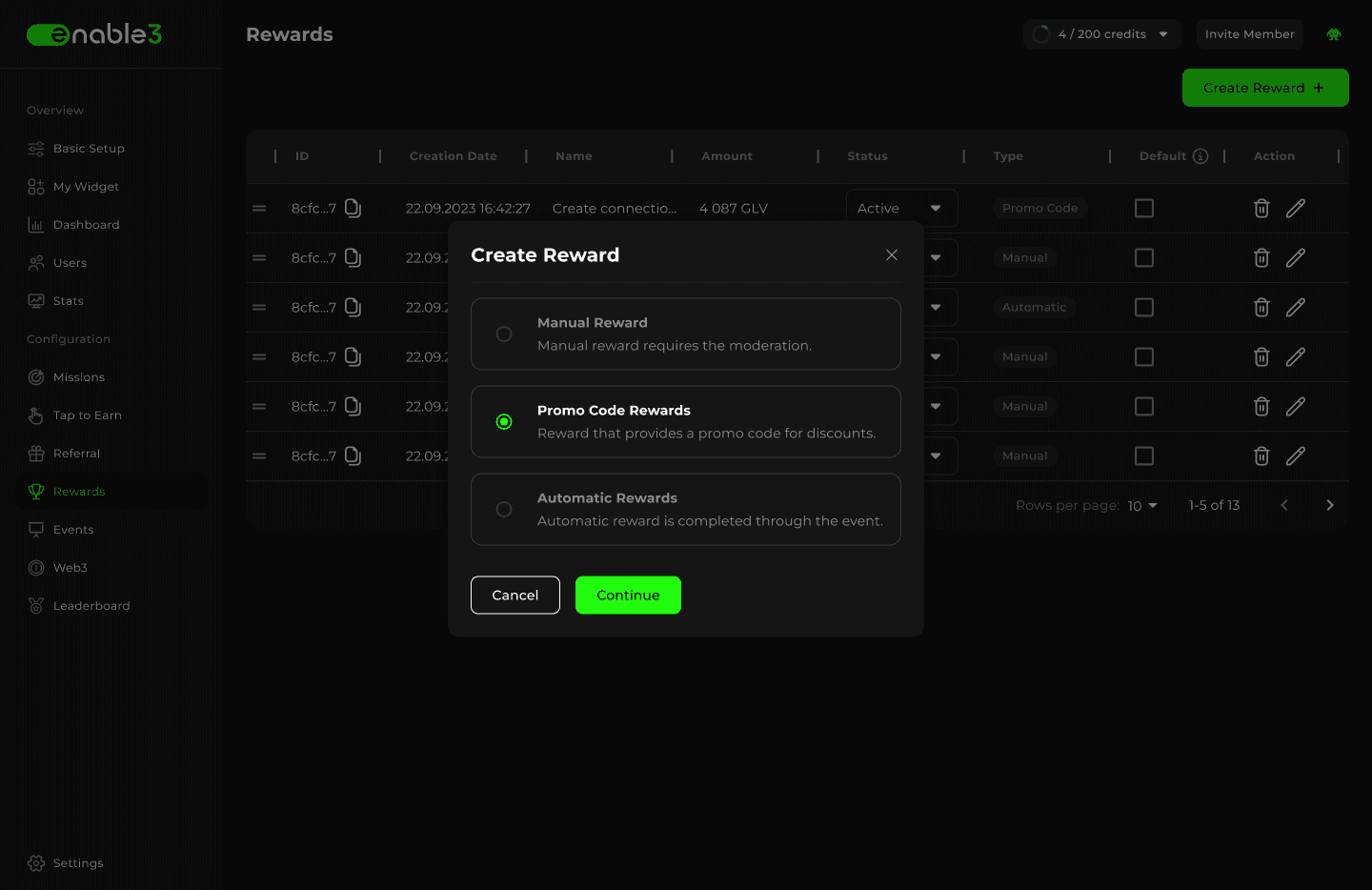
Task: Click 4 087 GLV amount cell
Action: (734, 208)
